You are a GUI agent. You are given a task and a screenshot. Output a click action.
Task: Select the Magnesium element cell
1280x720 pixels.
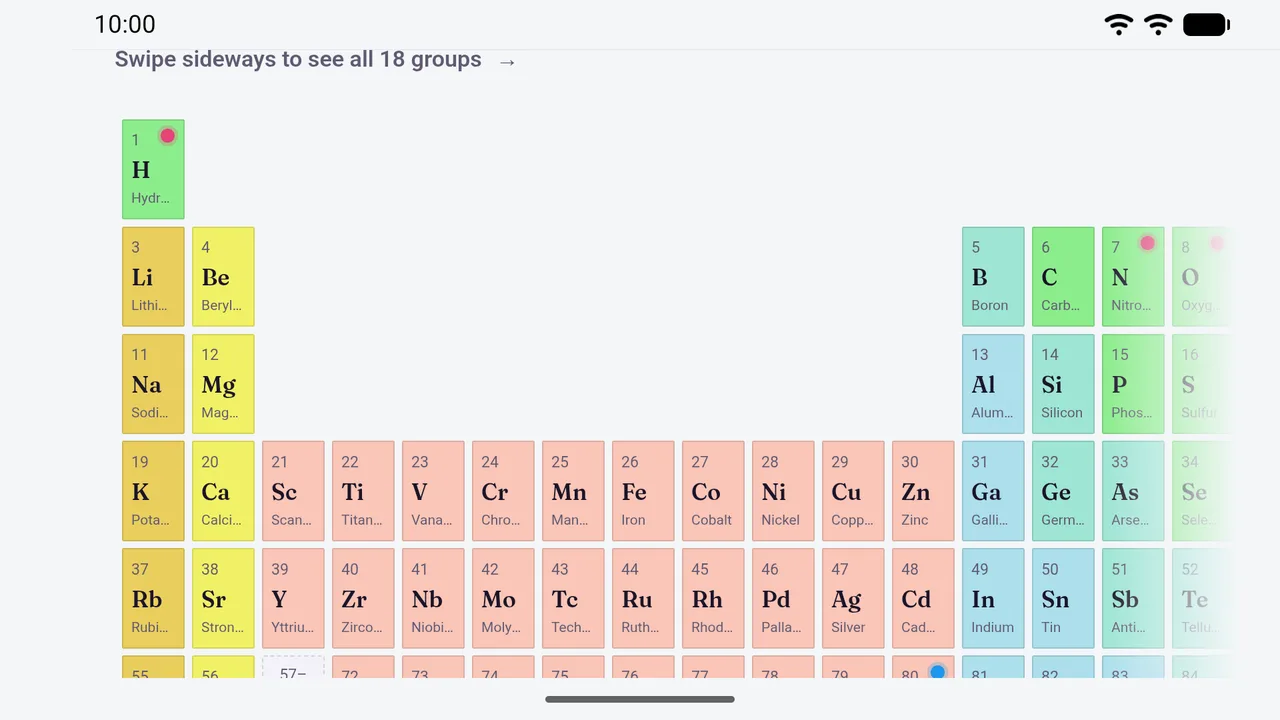(223, 384)
